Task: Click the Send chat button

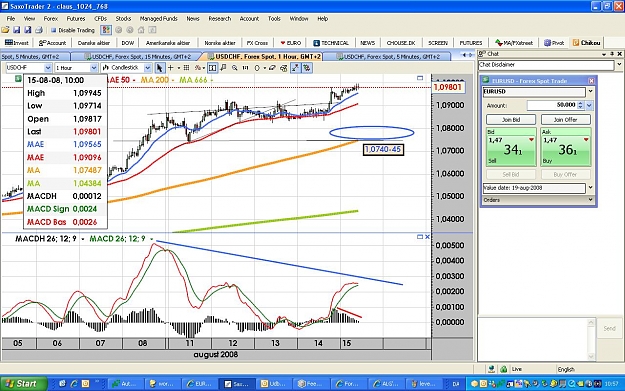Action: (609, 328)
